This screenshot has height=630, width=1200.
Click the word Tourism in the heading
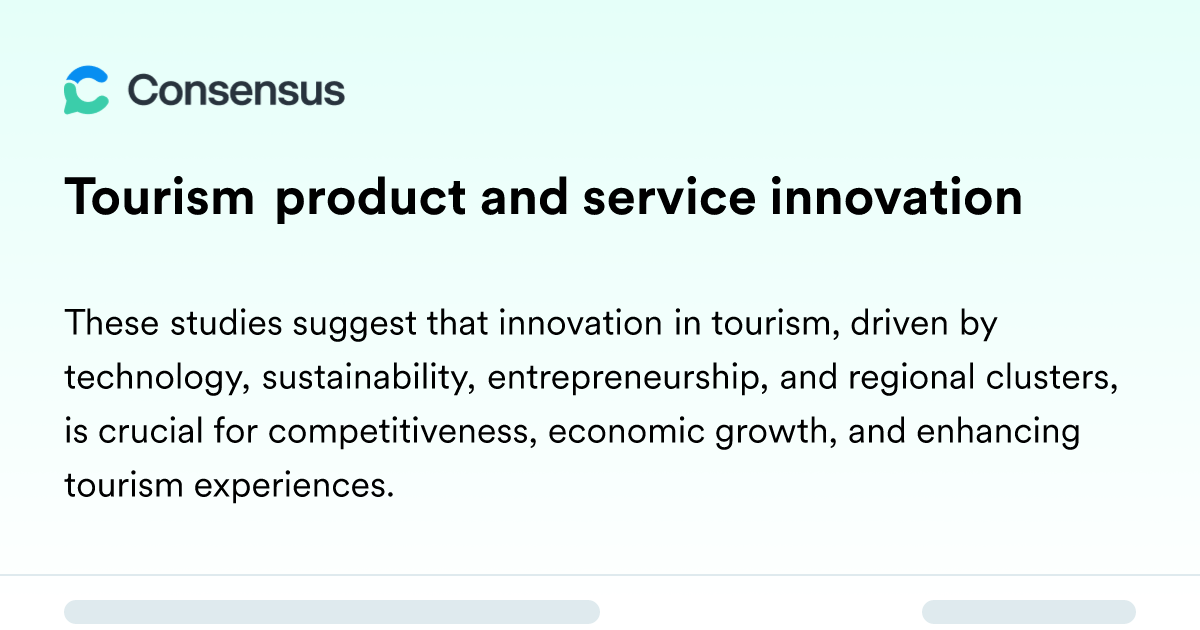coord(160,198)
